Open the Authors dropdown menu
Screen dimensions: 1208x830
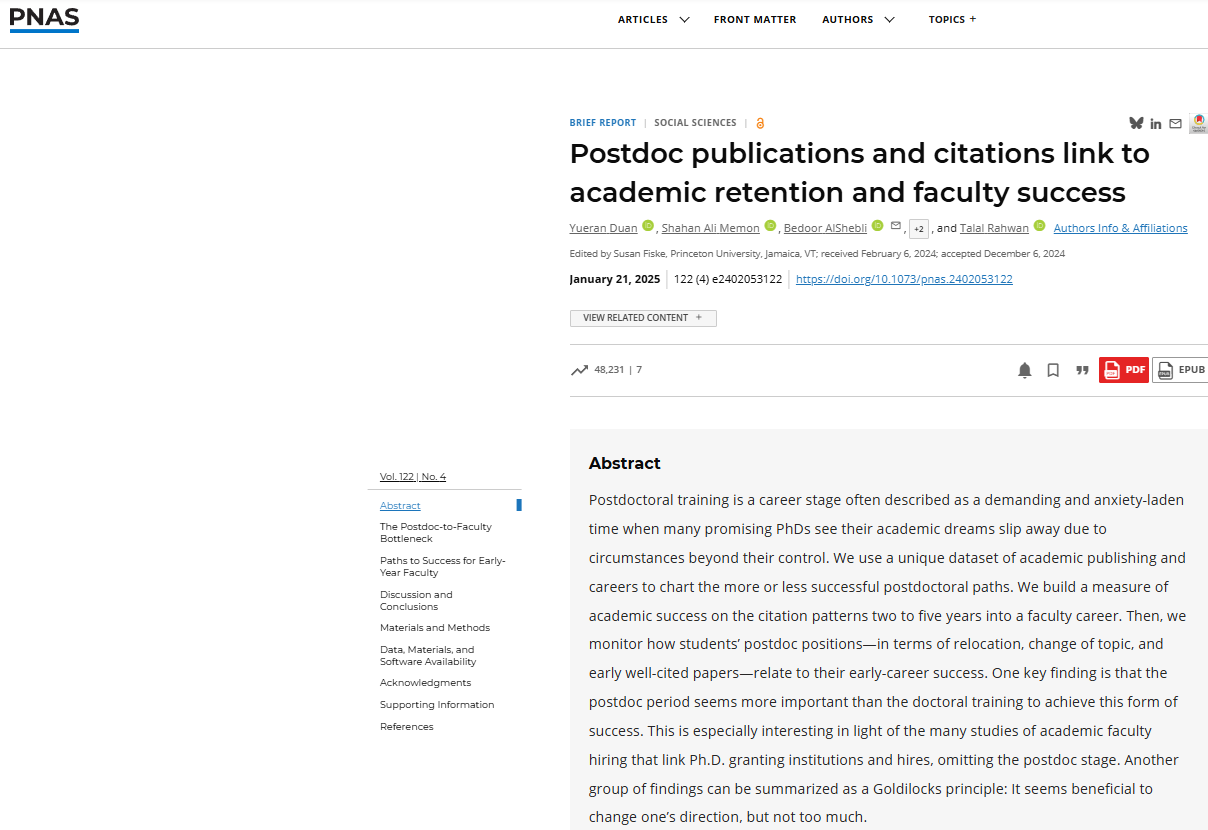tap(858, 19)
